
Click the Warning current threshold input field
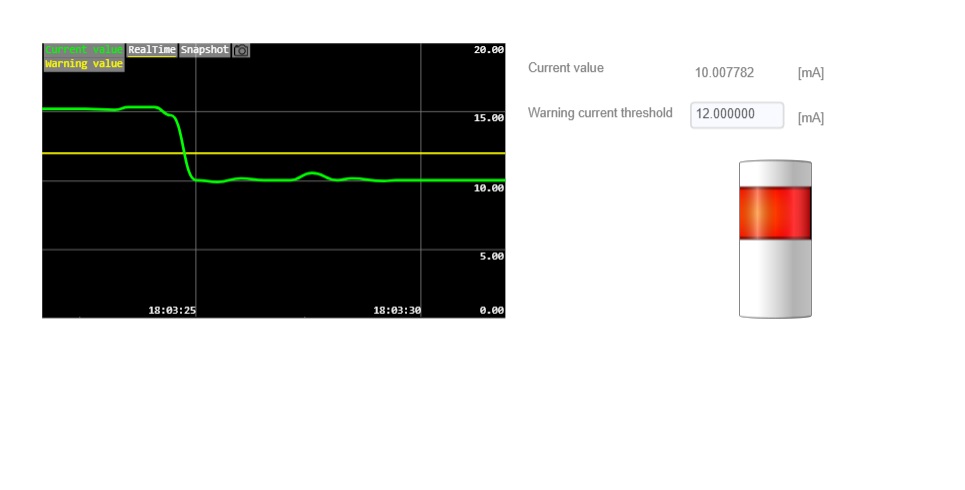point(737,115)
